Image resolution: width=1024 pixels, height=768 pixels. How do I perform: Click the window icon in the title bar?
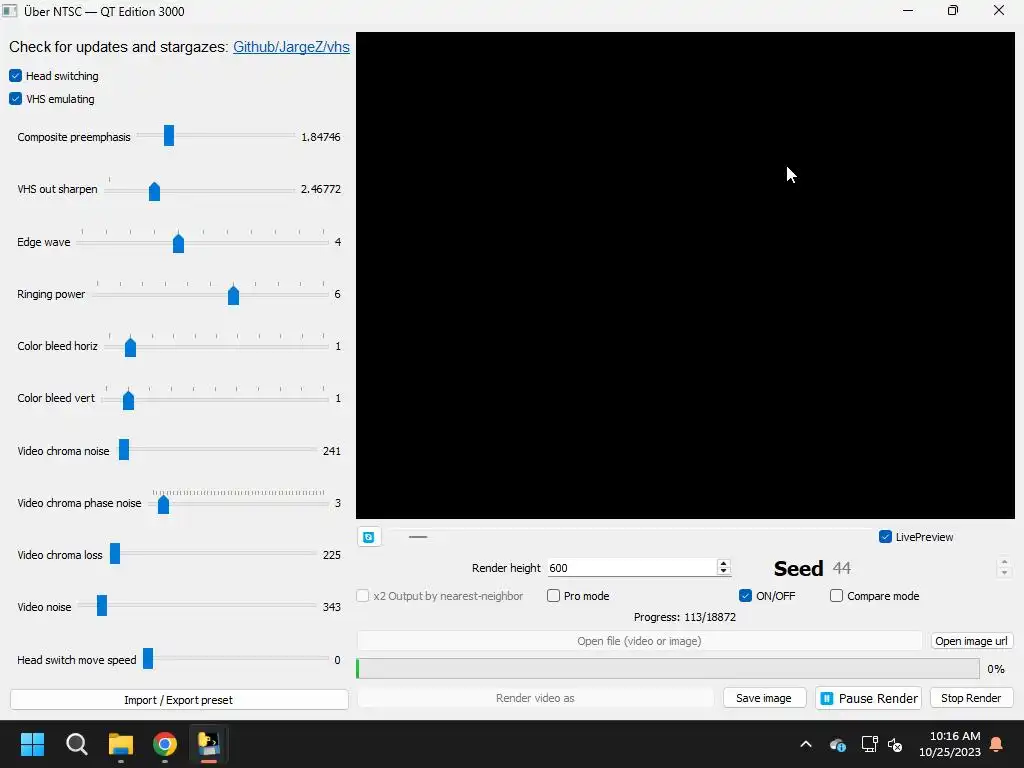tap(10, 10)
